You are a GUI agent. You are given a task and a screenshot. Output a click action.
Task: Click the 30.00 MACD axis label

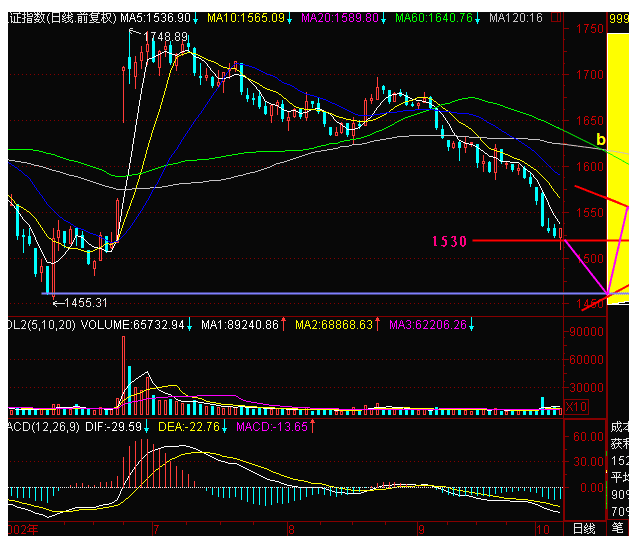[x=588, y=462]
